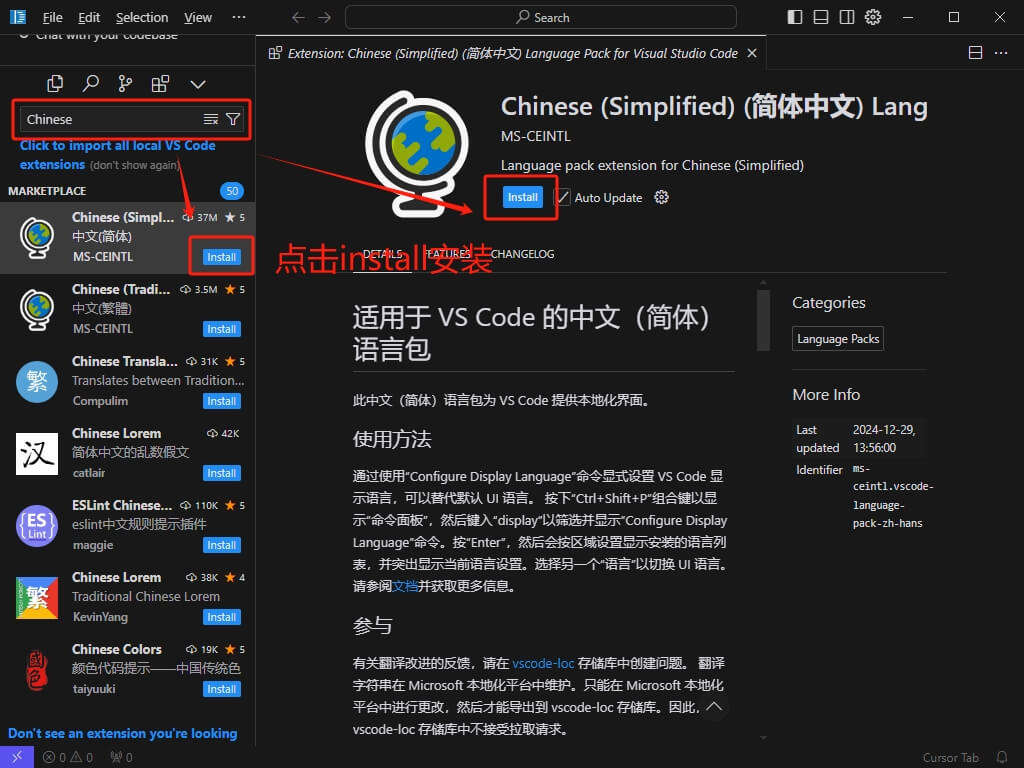This screenshot has height=768, width=1024.
Task: Install Chinese Translation by Compulim
Action: click(x=221, y=401)
